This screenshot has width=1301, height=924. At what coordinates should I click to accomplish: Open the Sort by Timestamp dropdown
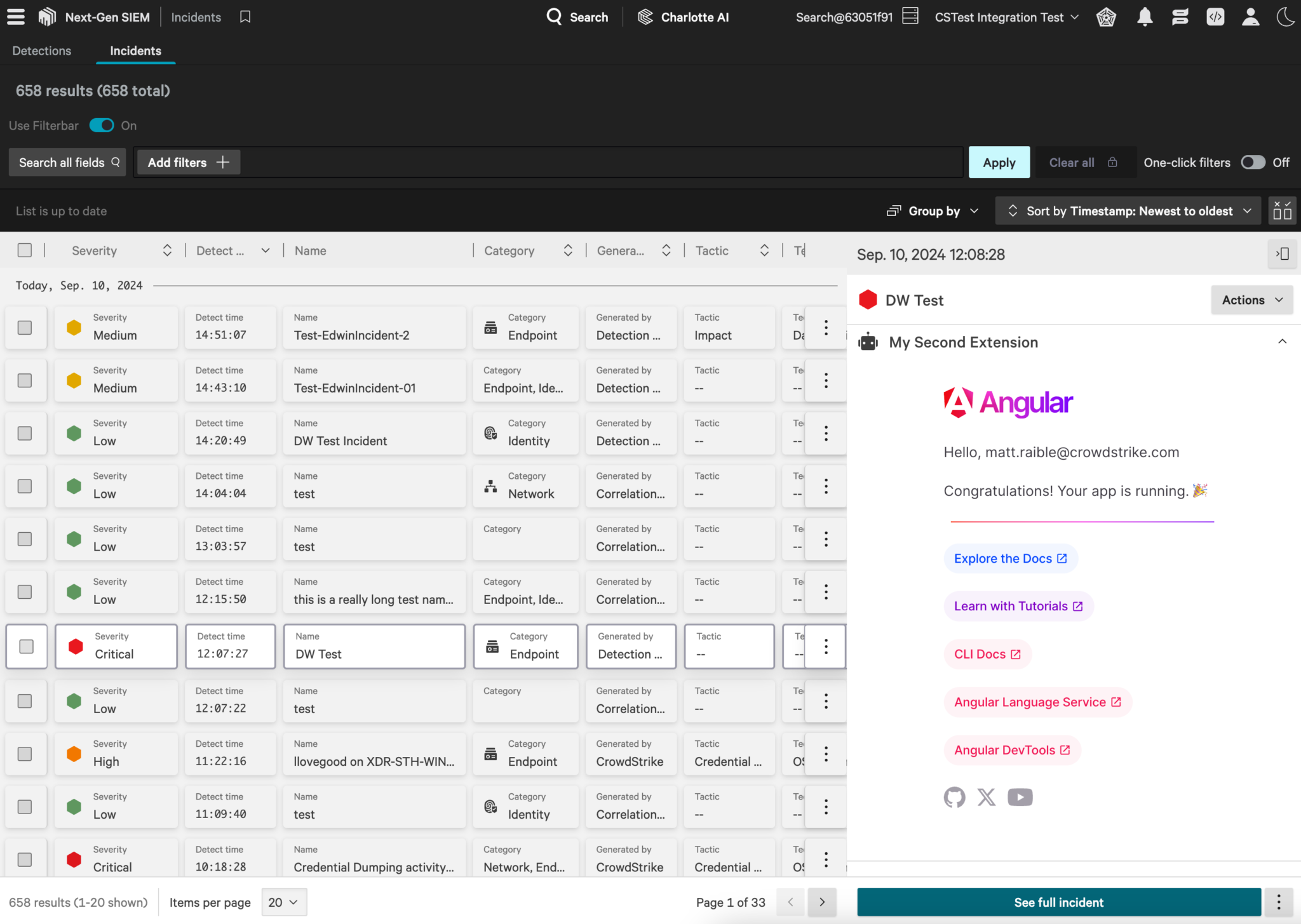click(1128, 210)
